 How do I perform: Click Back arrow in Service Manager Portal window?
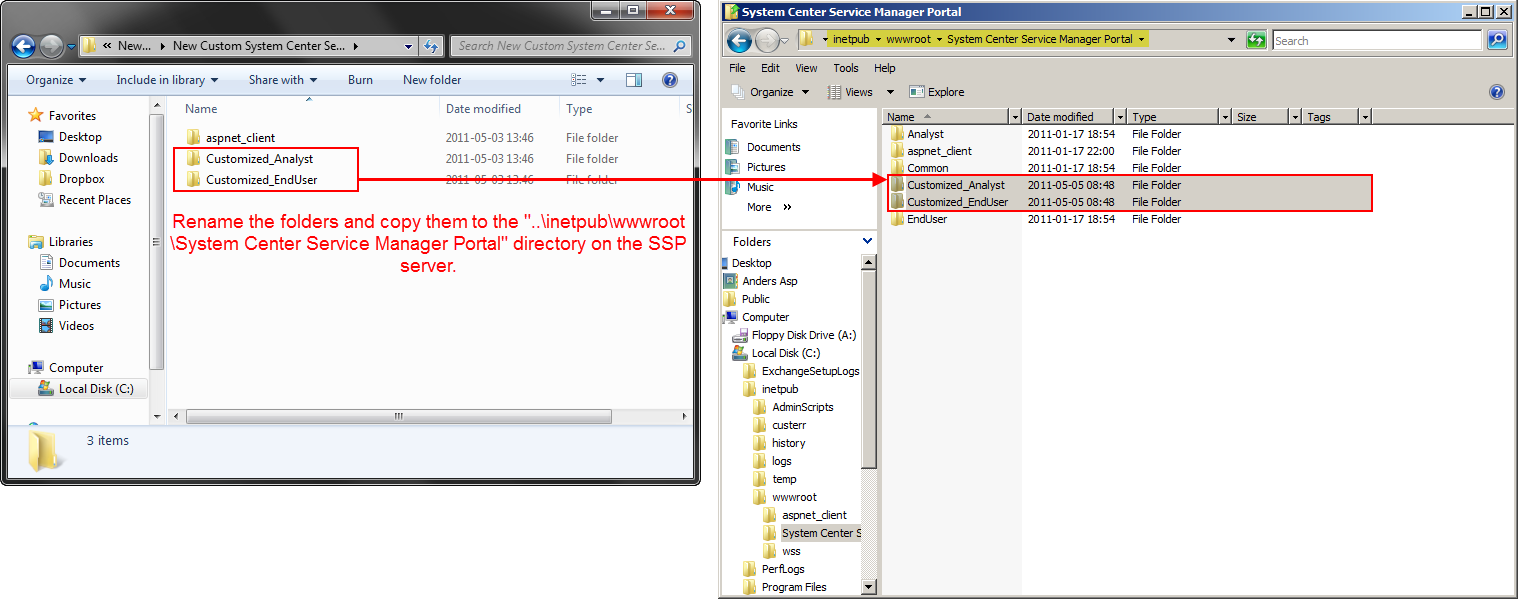pos(739,41)
